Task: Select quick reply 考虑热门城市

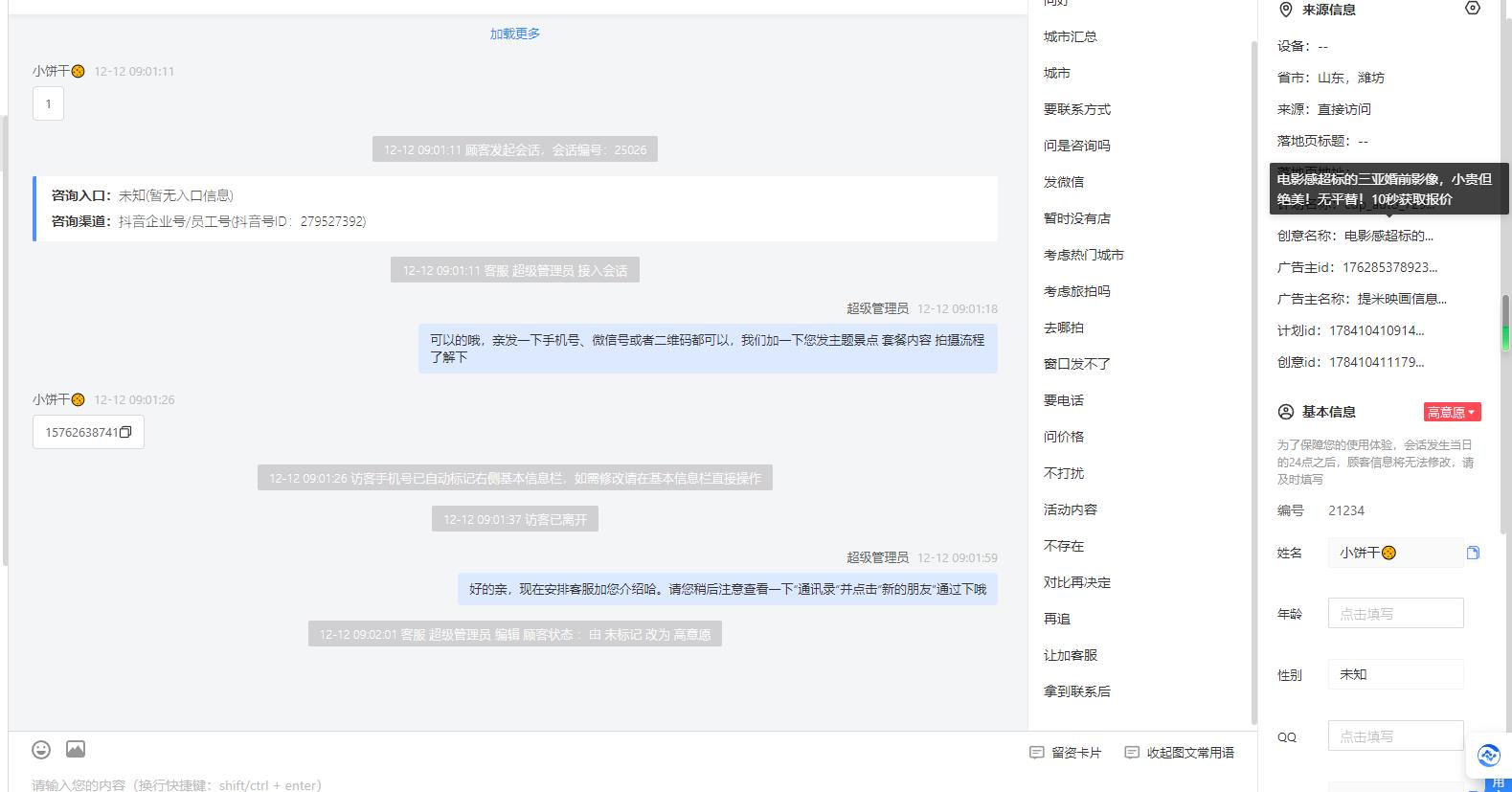Action: pos(1084,255)
